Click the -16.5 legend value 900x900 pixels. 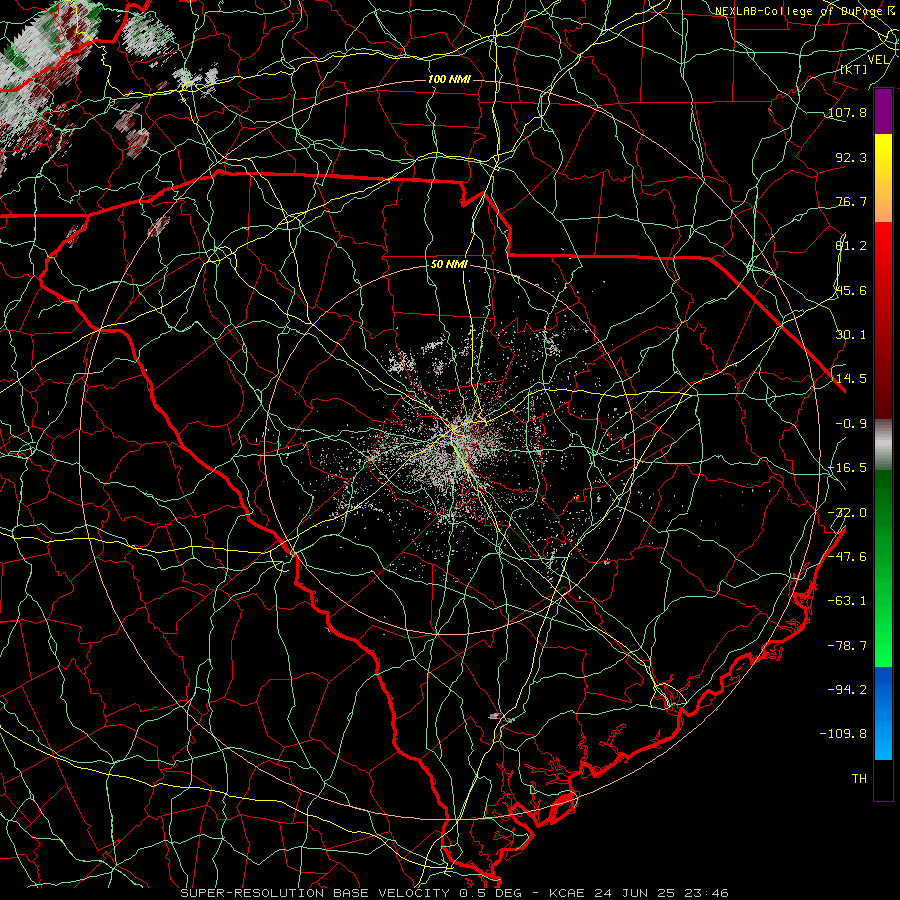click(847, 468)
